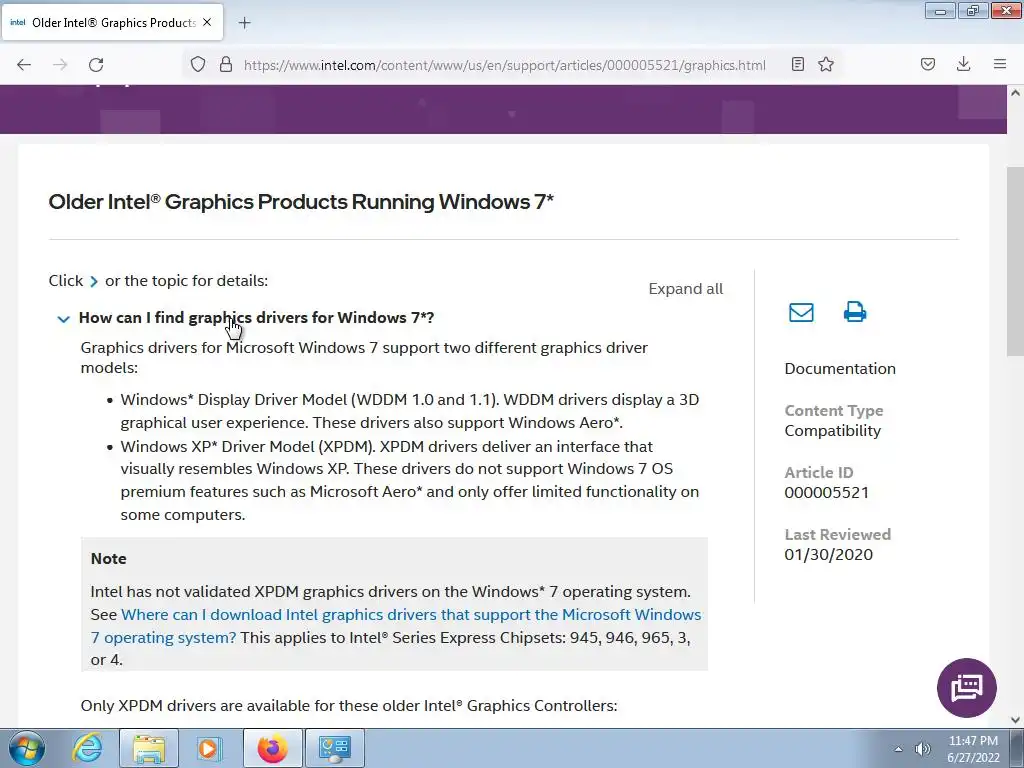
Task: Print this article using printer icon
Action: [855, 312]
